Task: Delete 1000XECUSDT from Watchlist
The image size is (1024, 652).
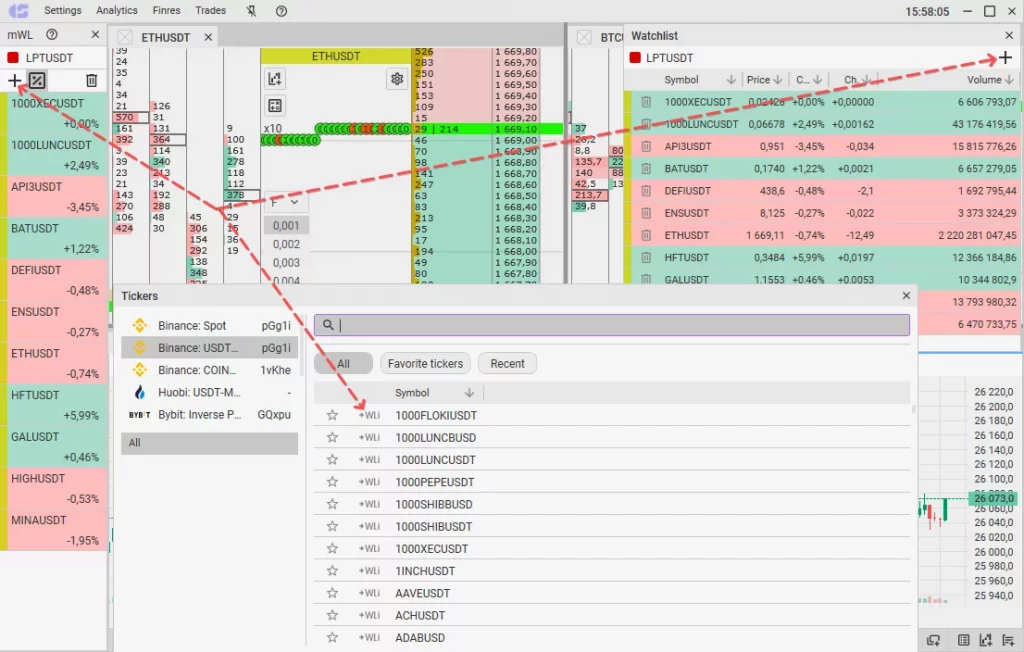Action: [646, 102]
